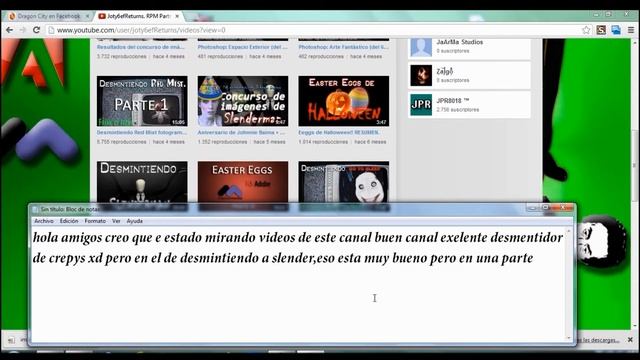Click the Notepad scrollbar down arrow
The width and height of the screenshot is (640, 360).
pos(569,338)
